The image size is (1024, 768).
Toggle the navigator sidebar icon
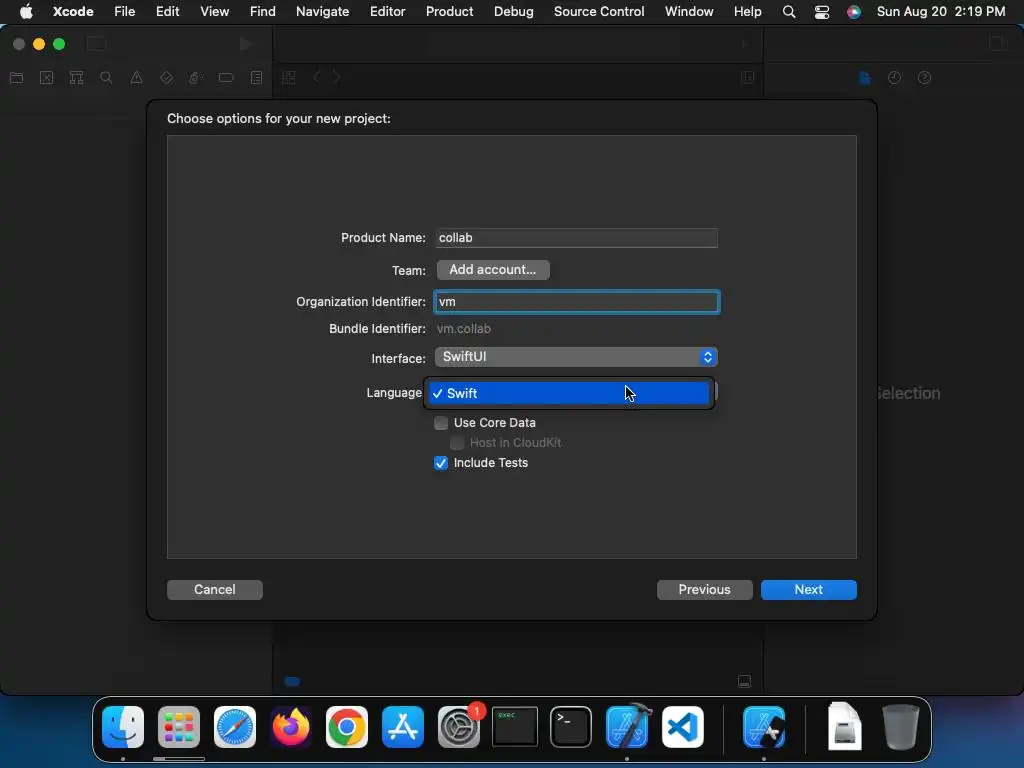click(96, 44)
